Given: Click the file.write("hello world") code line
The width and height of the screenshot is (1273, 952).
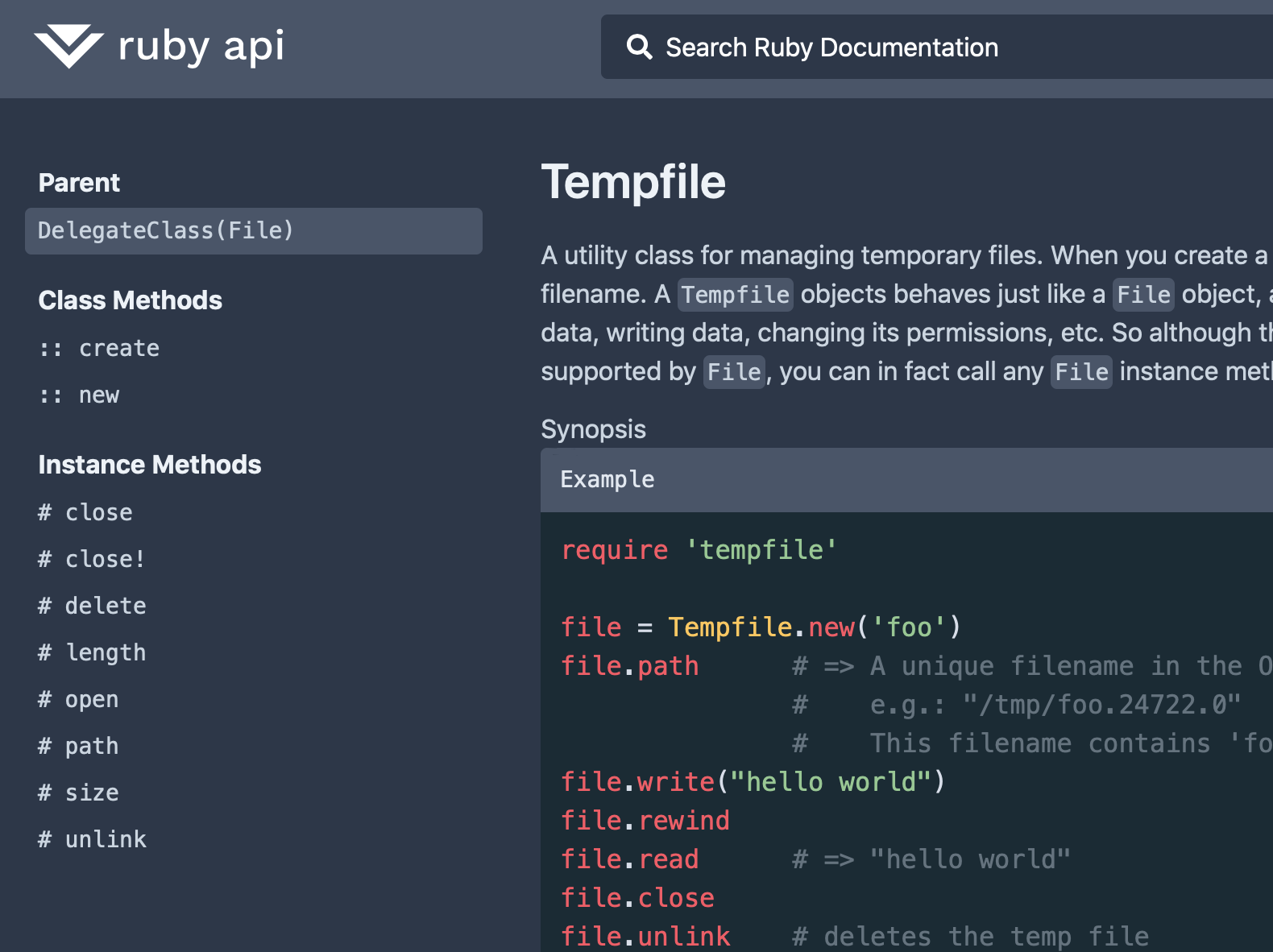Looking at the screenshot, I should pos(753,782).
